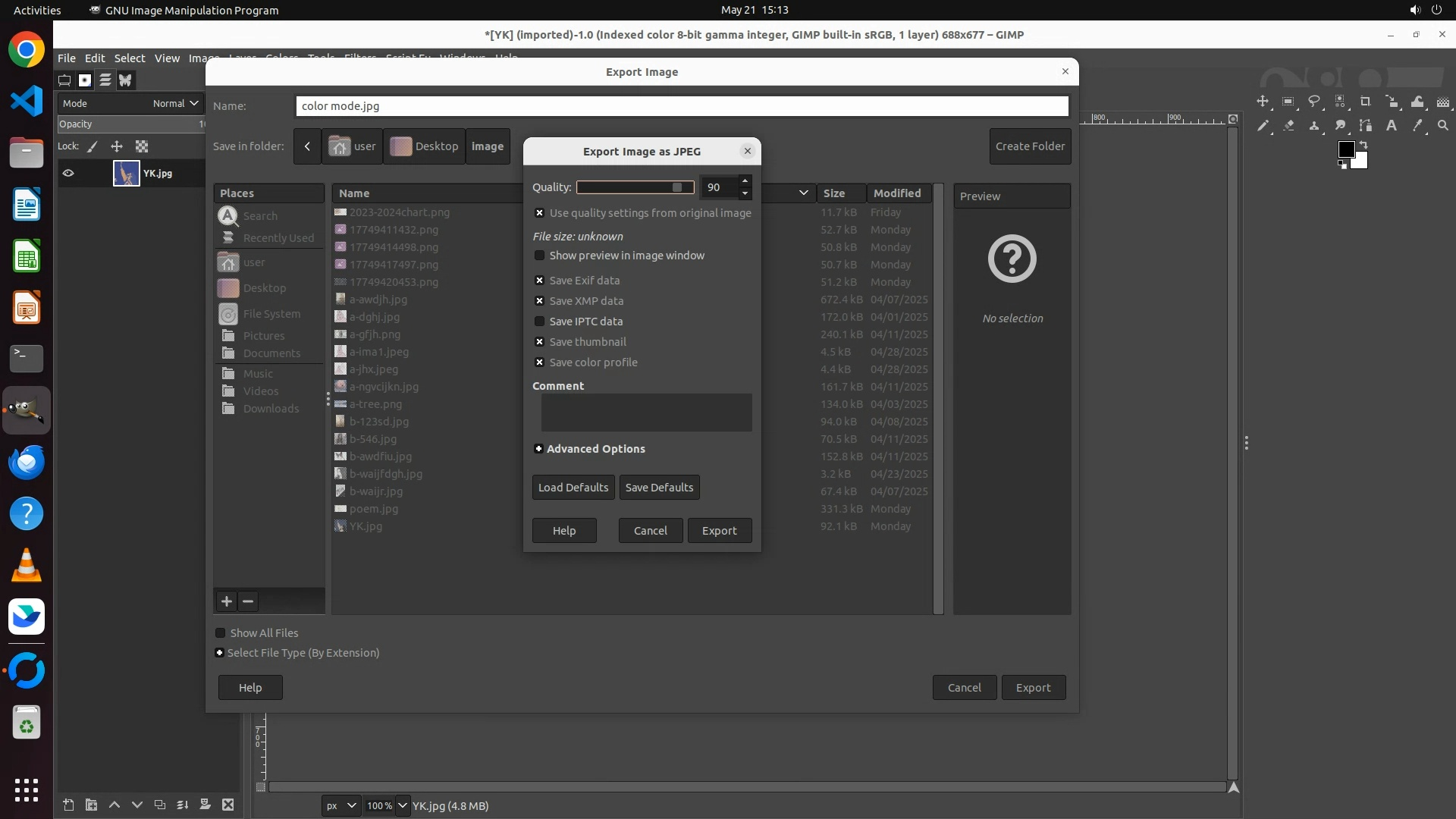Select the Eraser tool
1456x819 pixels.
click(x=1288, y=126)
